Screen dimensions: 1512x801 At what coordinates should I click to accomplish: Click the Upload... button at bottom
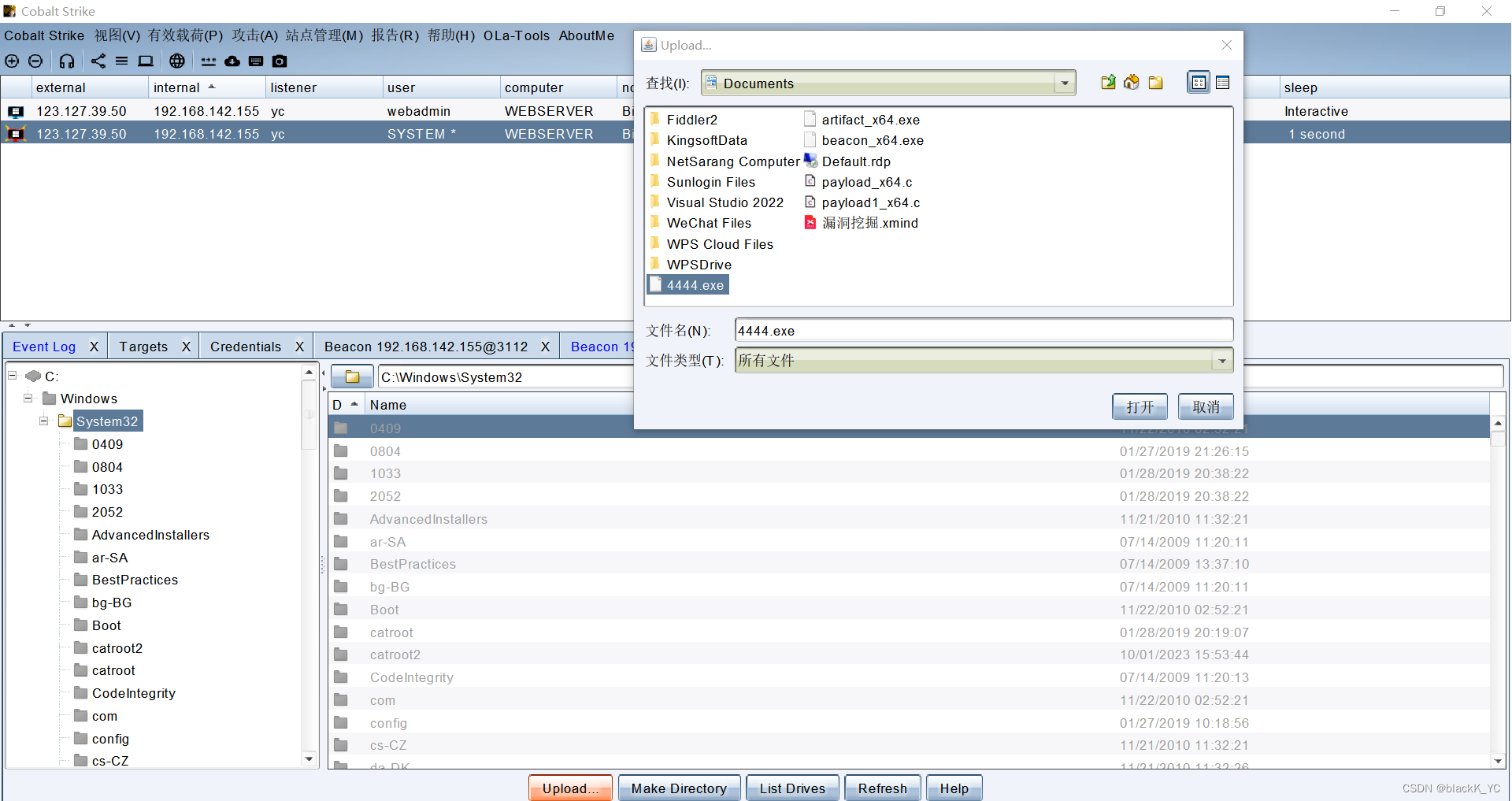coord(570,788)
